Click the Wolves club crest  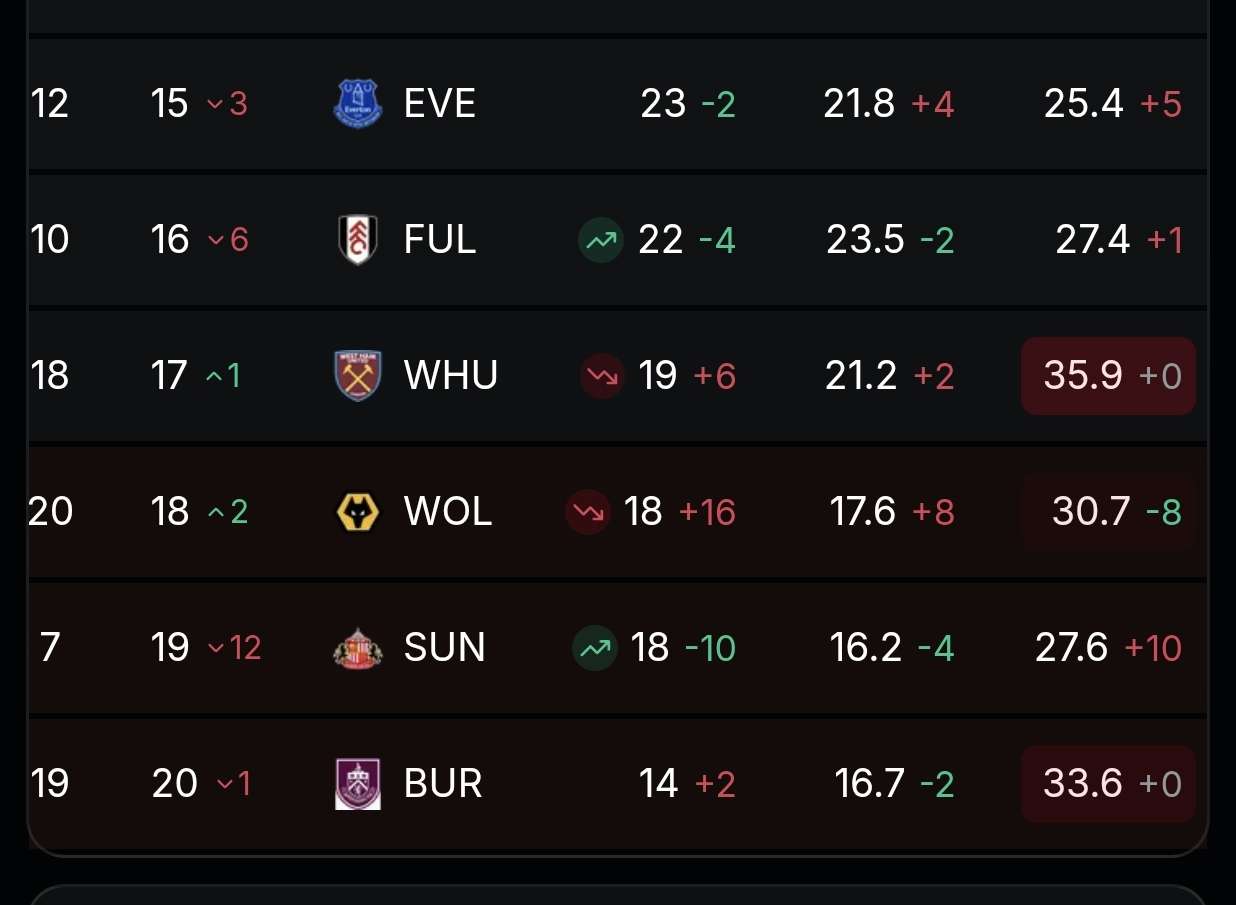357,512
